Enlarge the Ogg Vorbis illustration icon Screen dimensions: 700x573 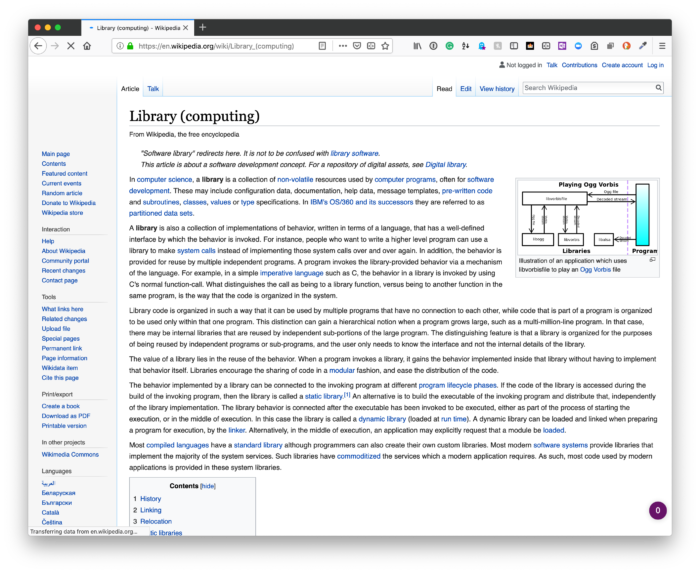(x=653, y=260)
